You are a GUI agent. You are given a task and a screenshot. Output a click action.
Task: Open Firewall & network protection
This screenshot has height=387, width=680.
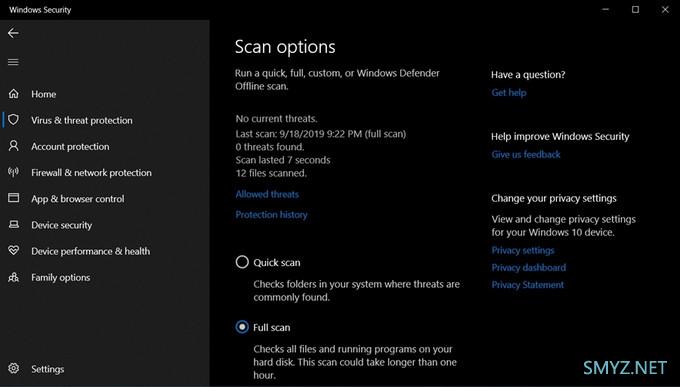tap(92, 173)
